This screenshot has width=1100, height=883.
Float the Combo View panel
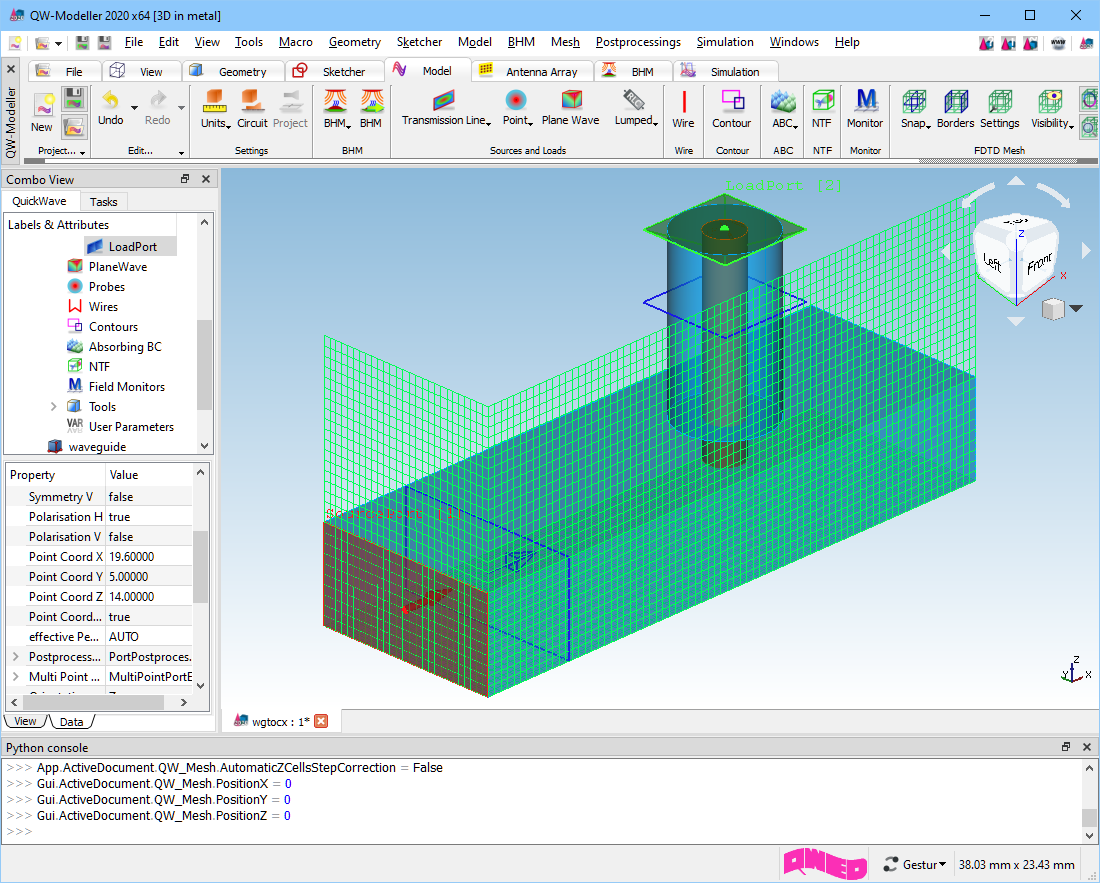coord(185,179)
